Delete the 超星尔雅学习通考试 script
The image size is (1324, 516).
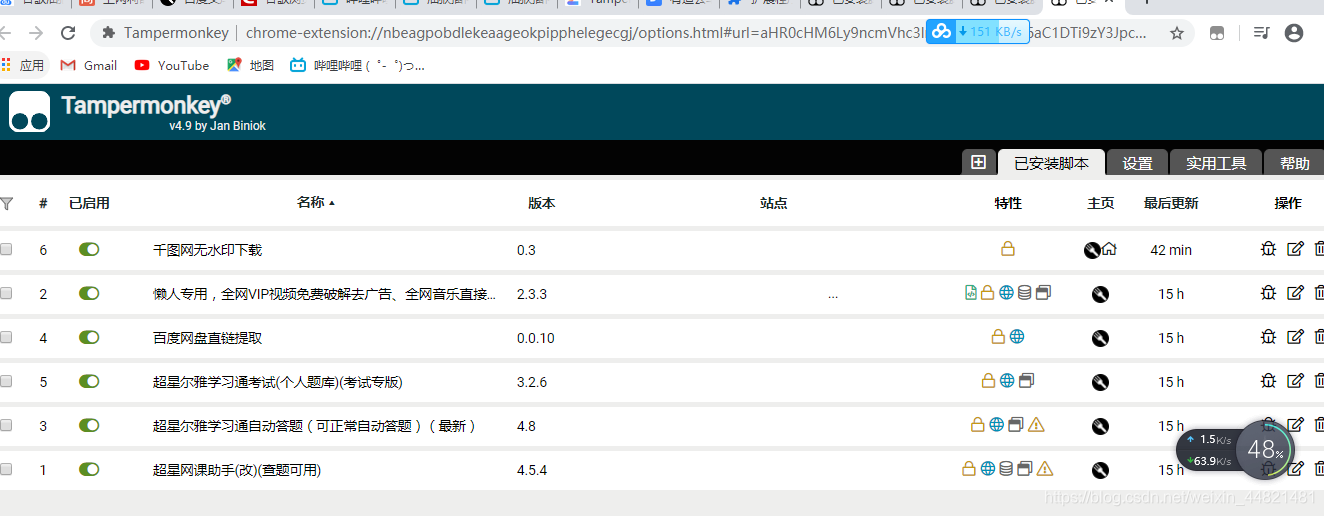click(x=1319, y=381)
